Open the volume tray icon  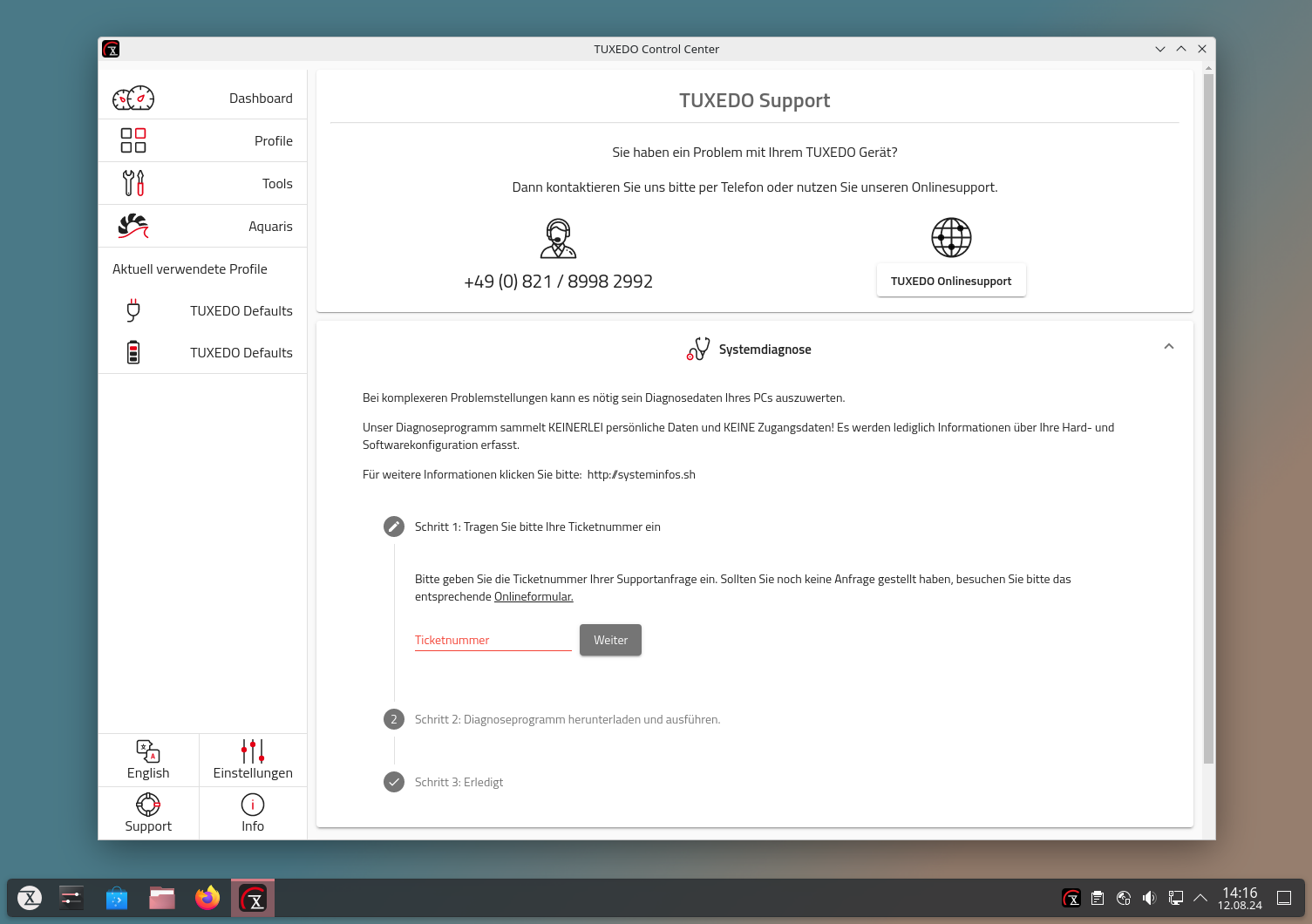pyautogui.click(x=1150, y=898)
